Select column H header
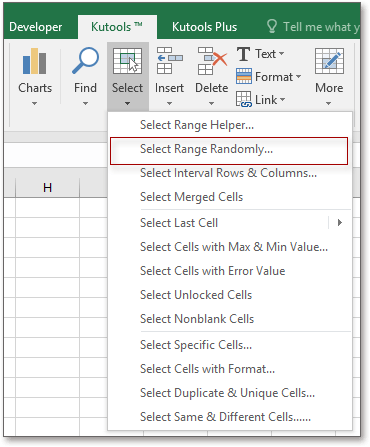This screenshot has height=447, width=370. tap(47, 188)
